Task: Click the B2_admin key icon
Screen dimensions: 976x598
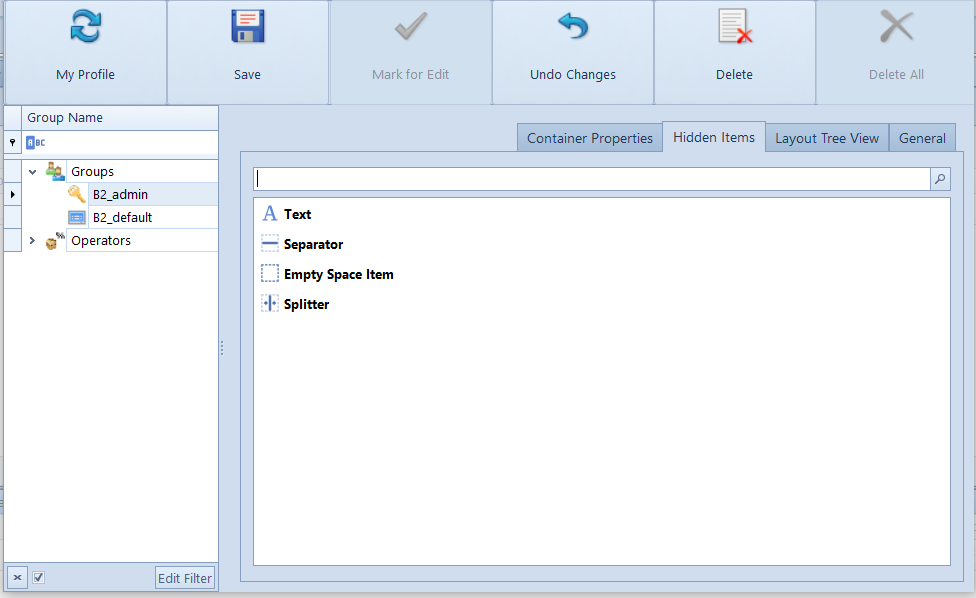Action: click(77, 194)
